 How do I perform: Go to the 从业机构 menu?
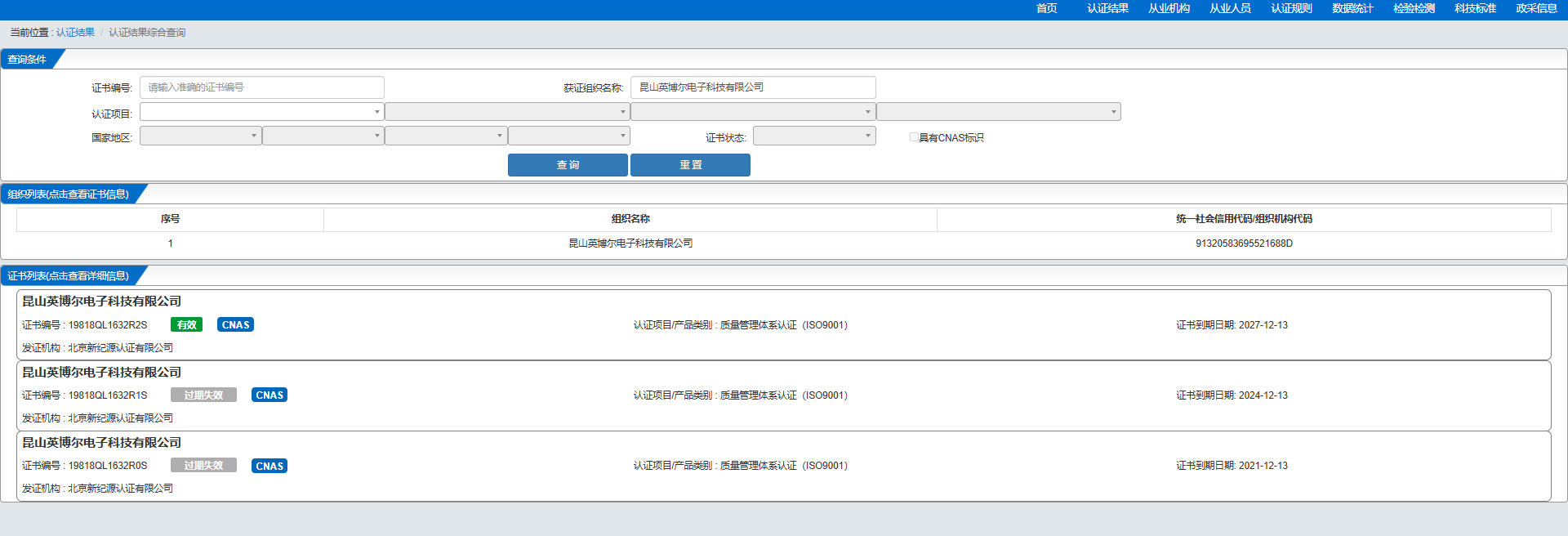(x=1169, y=8)
